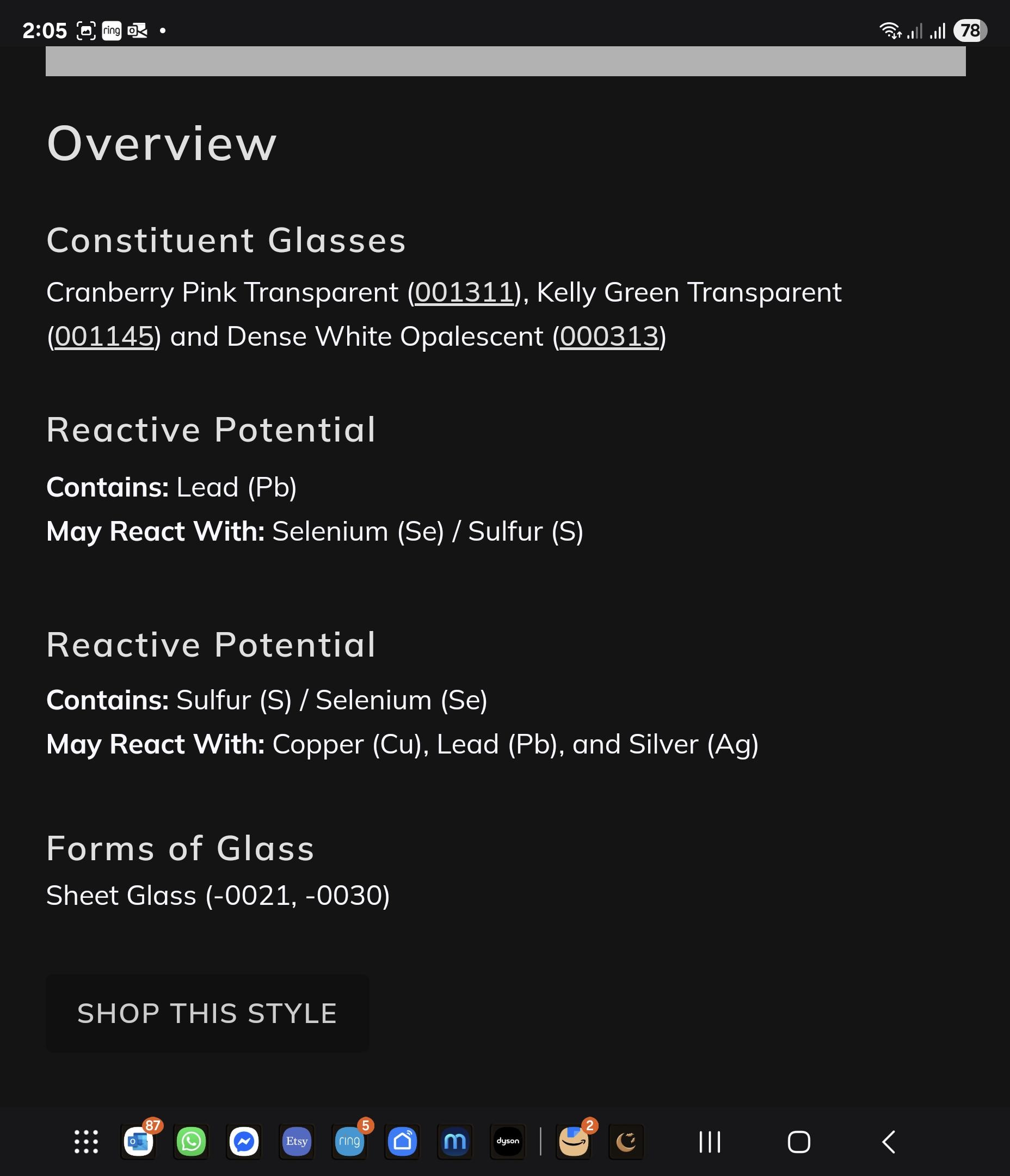Launch the Etsy app

click(x=297, y=1141)
